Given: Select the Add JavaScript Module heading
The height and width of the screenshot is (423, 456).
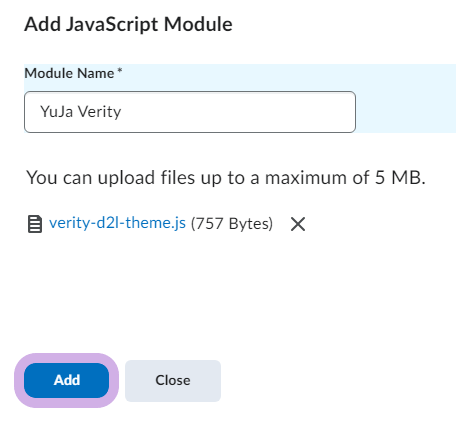Looking at the screenshot, I should (128, 24).
